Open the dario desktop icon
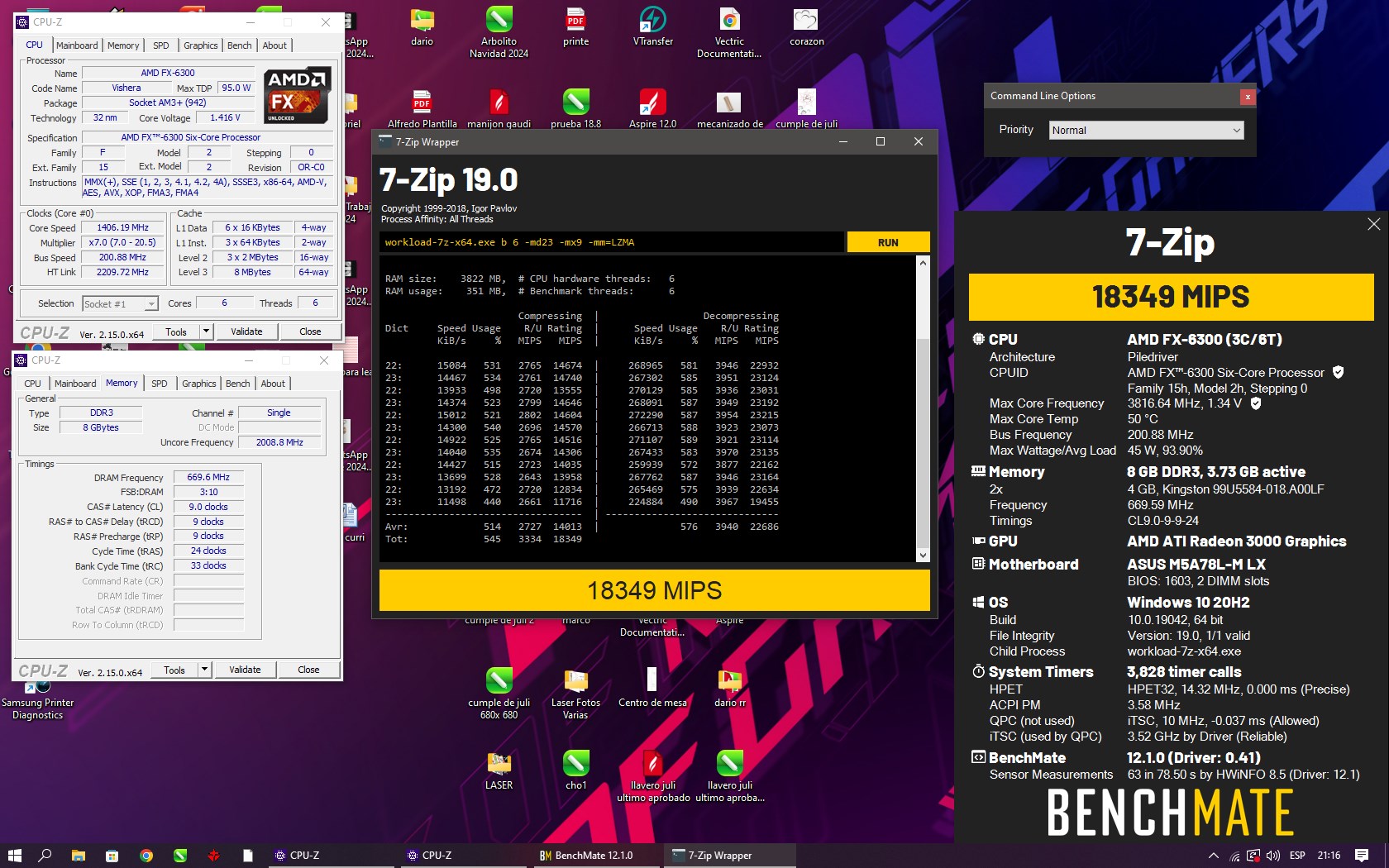This screenshot has height=868, width=1389. [x=422, y=26]
